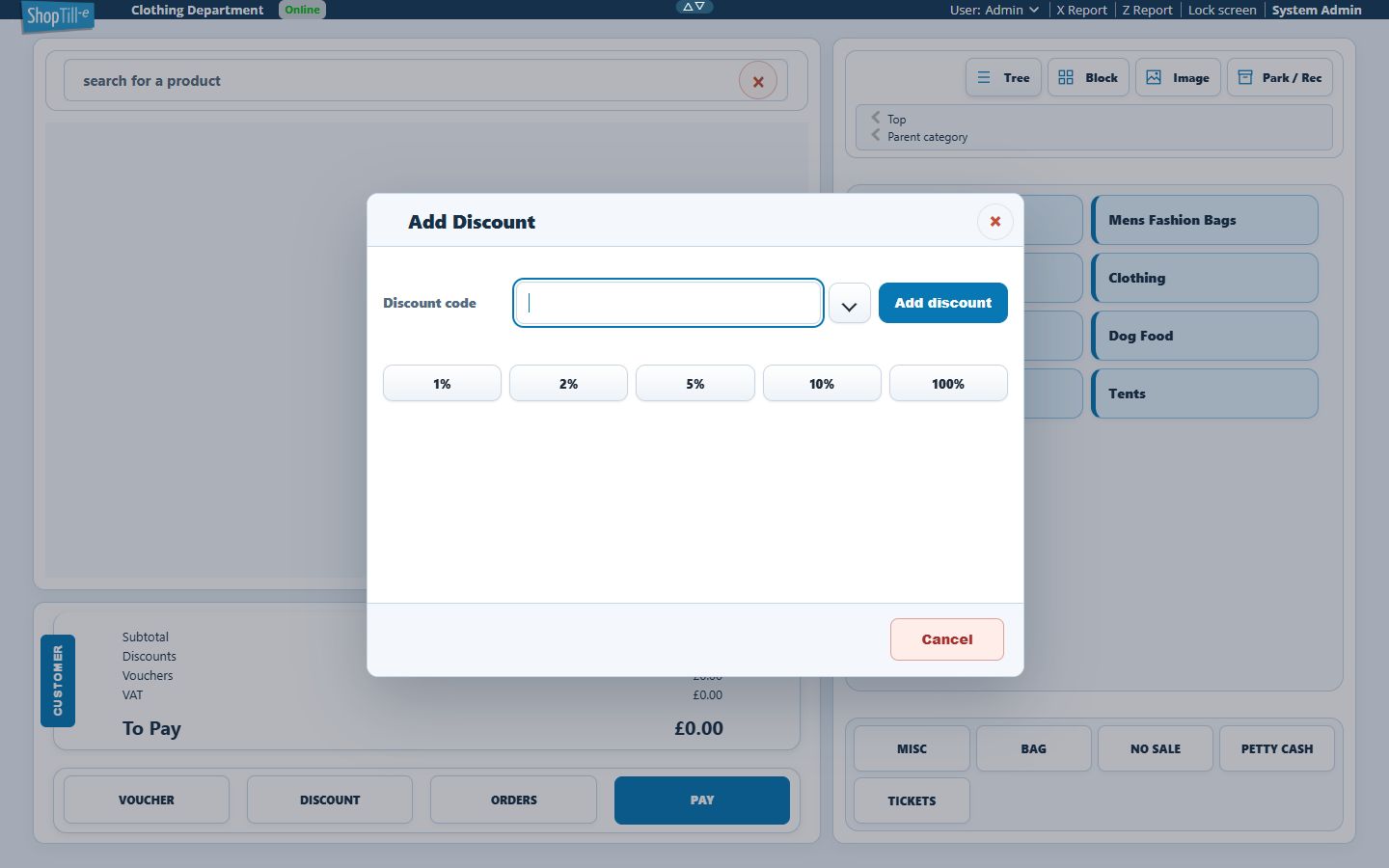Click the VOUCHER button

[x=147, y=800]
